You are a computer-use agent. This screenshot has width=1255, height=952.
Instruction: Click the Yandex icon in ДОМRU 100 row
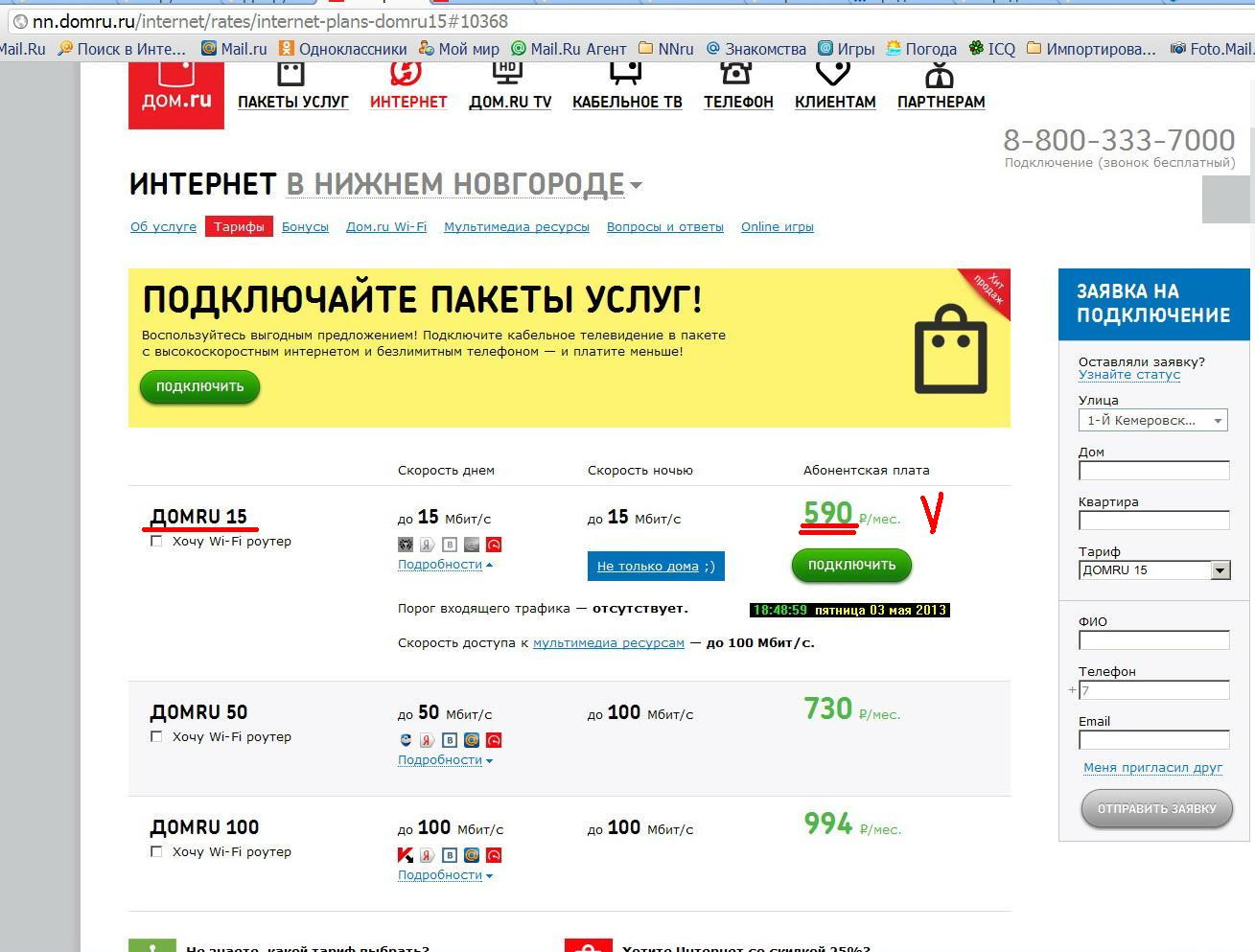point(428,855)
